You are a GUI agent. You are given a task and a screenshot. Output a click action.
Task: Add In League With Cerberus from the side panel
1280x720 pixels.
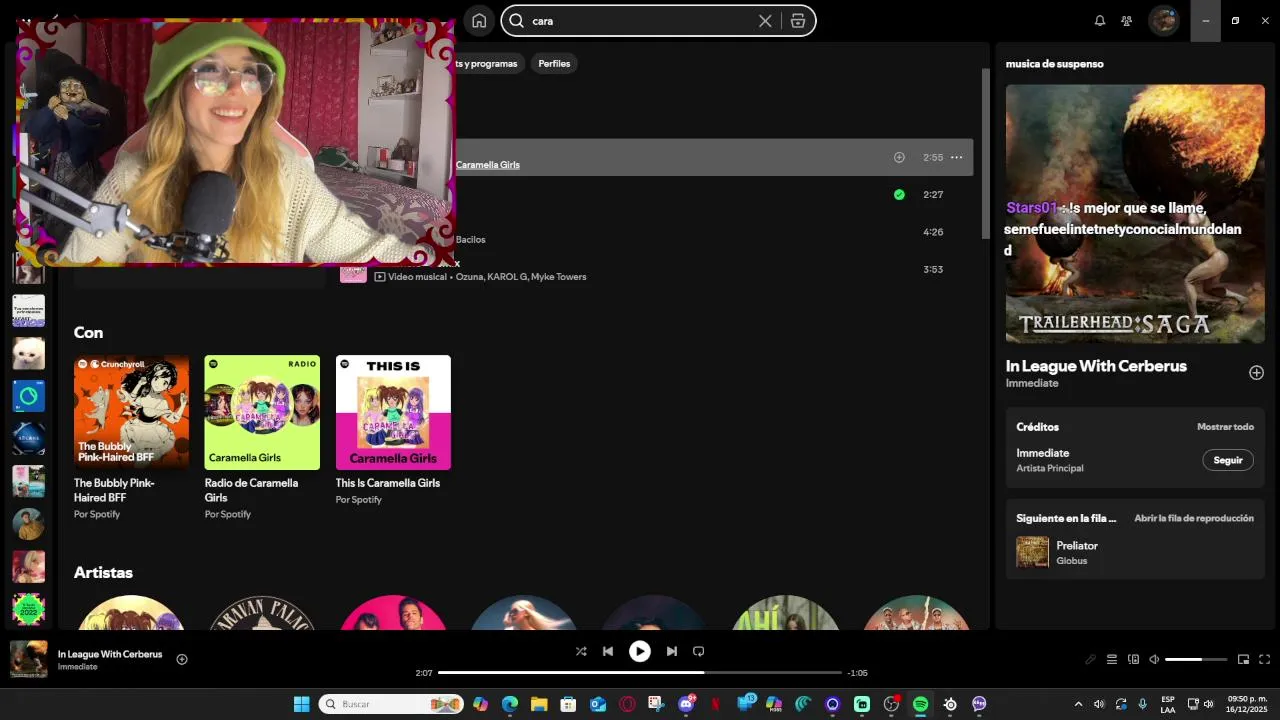click(x=1256, y=373)
